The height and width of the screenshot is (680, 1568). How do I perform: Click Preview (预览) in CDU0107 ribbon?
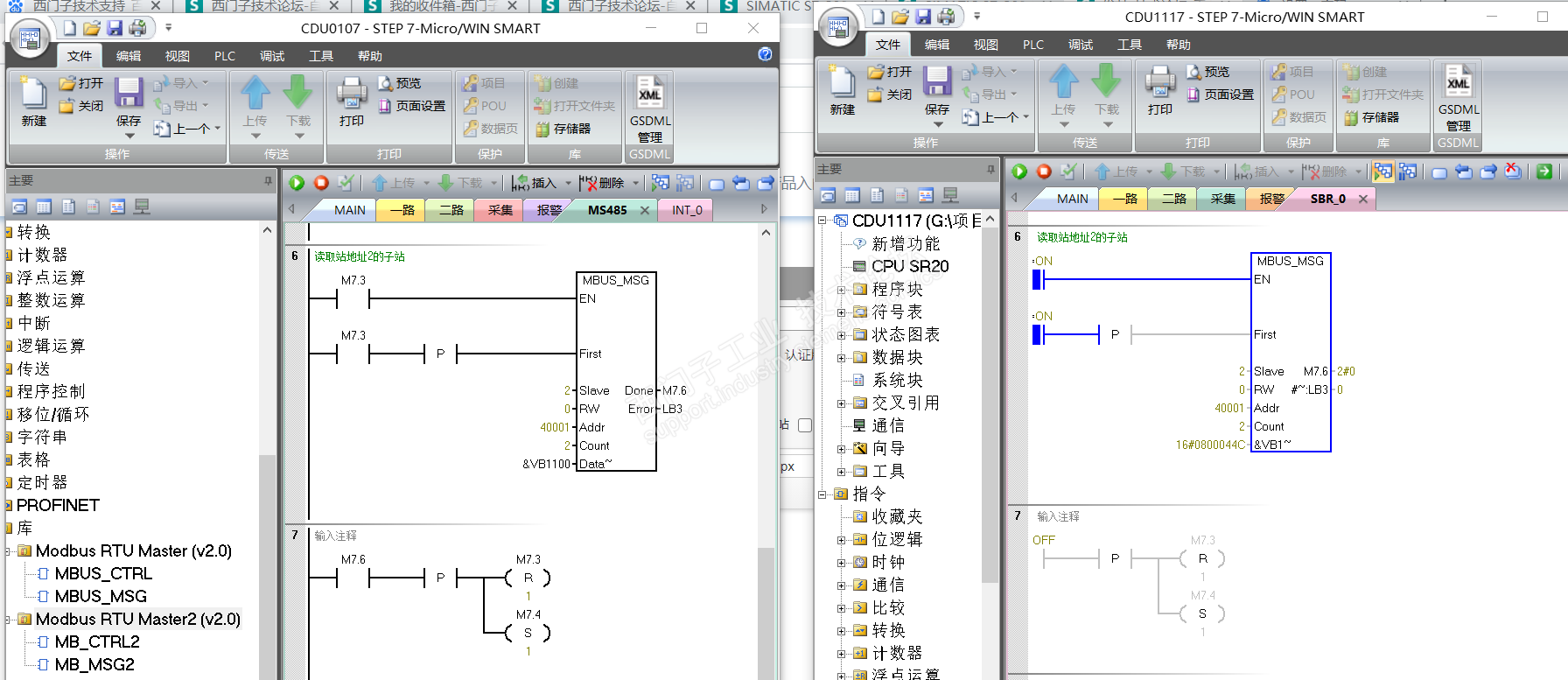point(400,83)
